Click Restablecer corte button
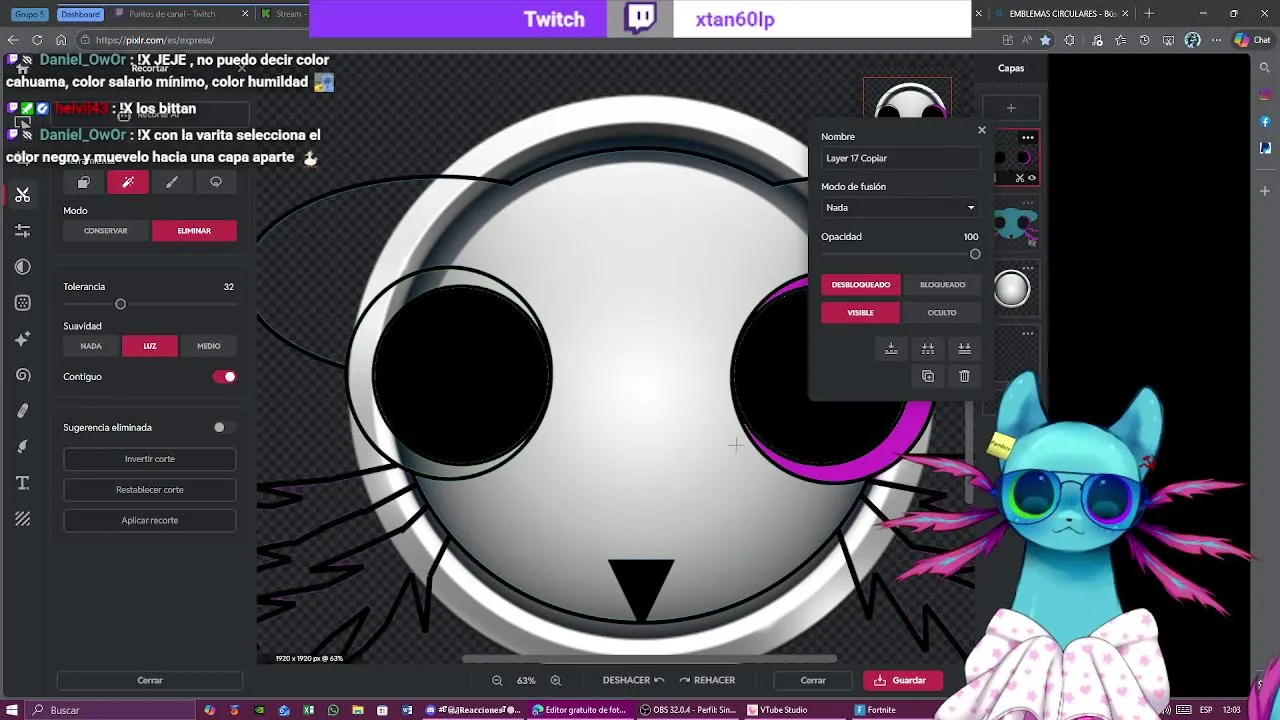Viewport: 1280px width, 720px height. click(150, 490)
